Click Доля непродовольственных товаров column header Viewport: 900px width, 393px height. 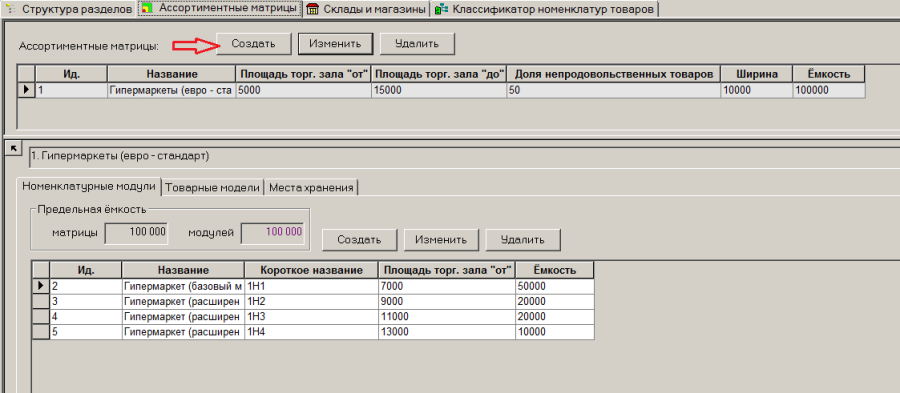click(x=614, y=74)
